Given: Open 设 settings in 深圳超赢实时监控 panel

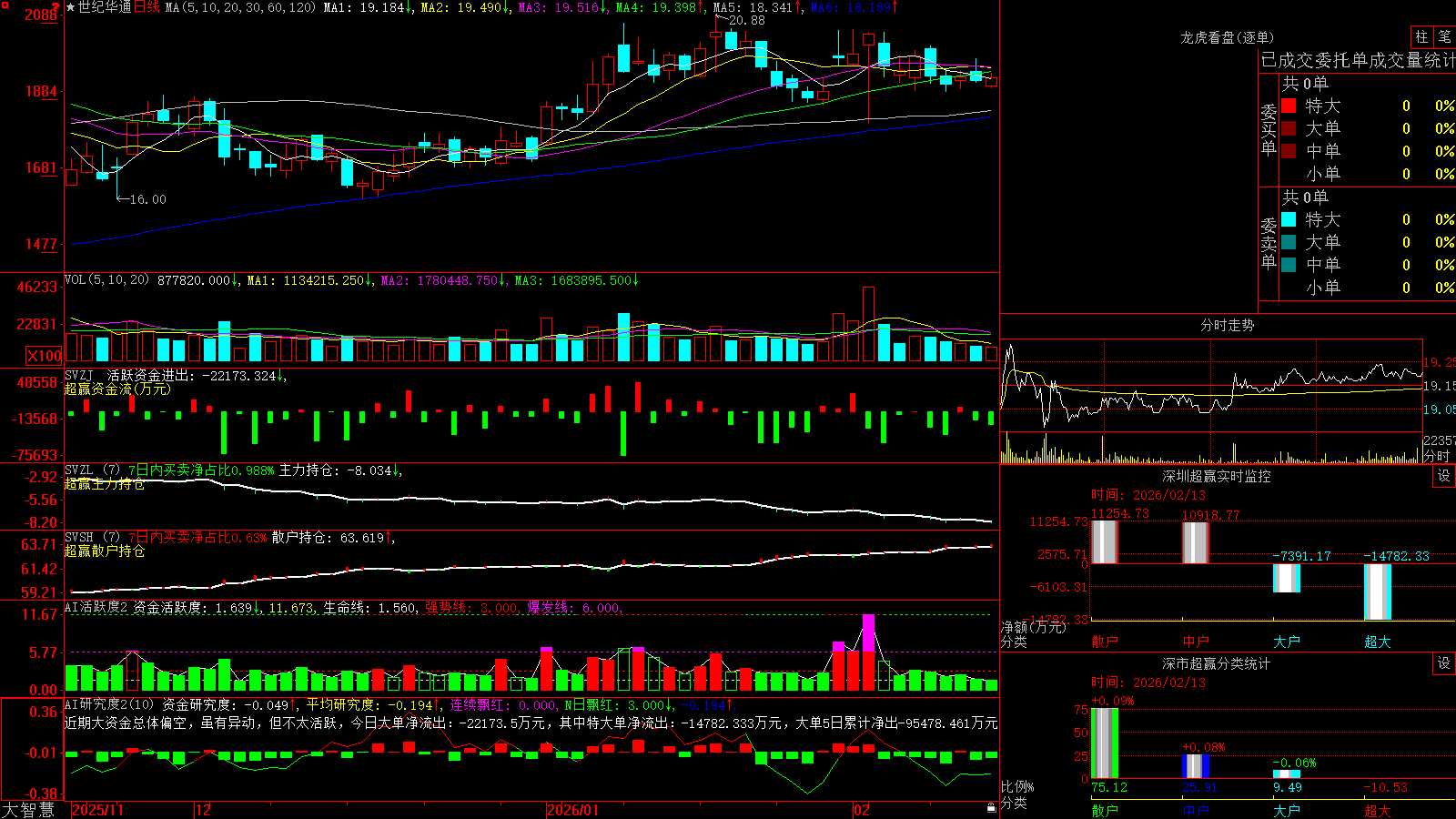Looking at the screenshot, I should (x=1444, y=476).
